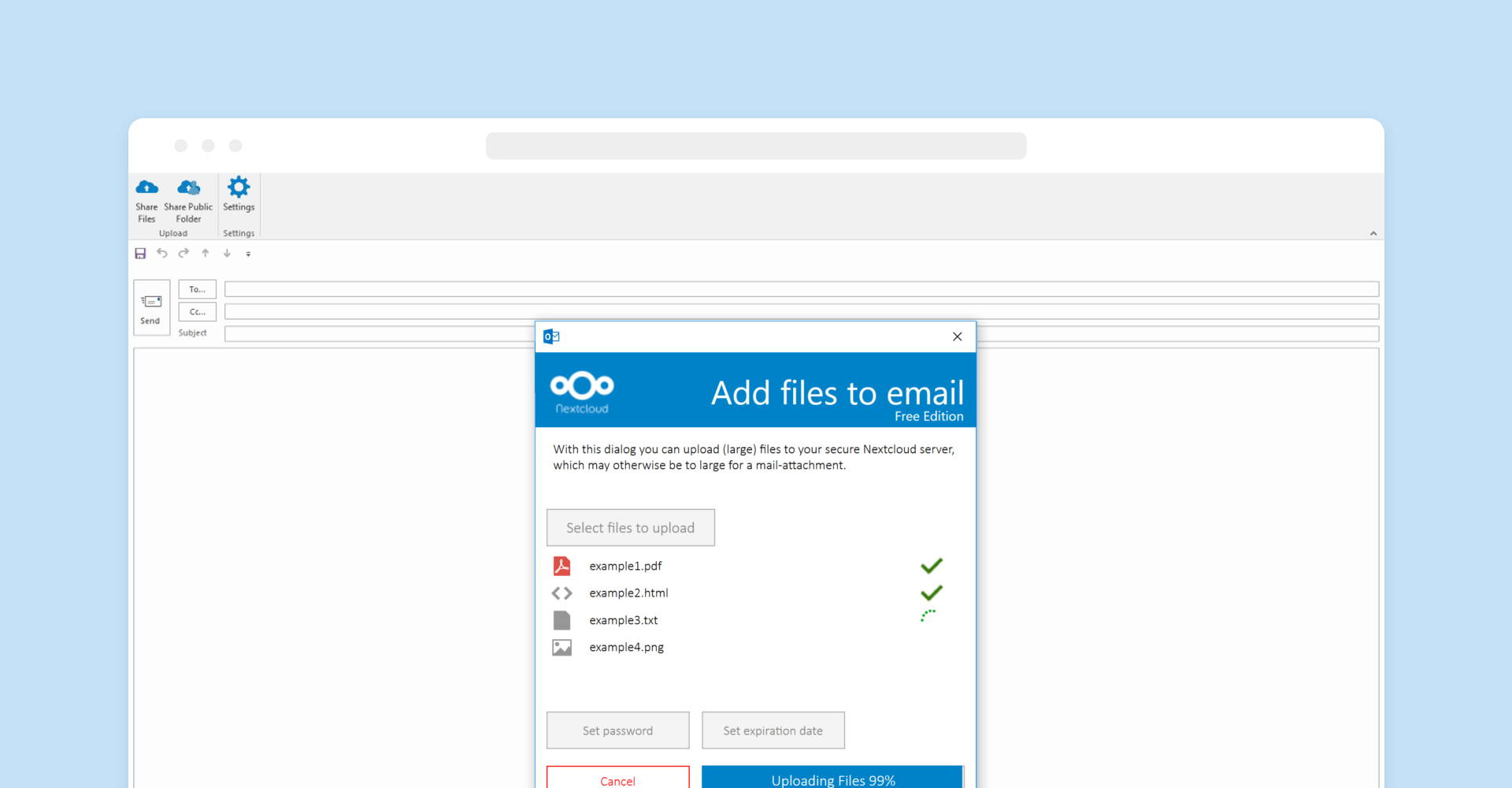
Task: Click the Nextcloud logo in the dialog header
Action: [582, 392]
